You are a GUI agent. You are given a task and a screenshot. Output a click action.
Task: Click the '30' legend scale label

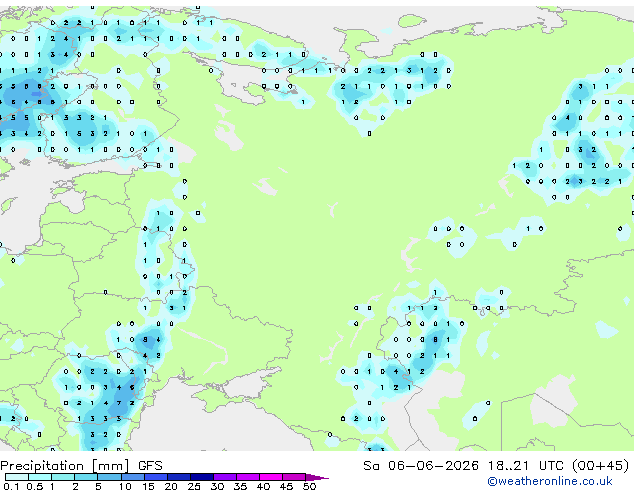(x=217, y=486)
